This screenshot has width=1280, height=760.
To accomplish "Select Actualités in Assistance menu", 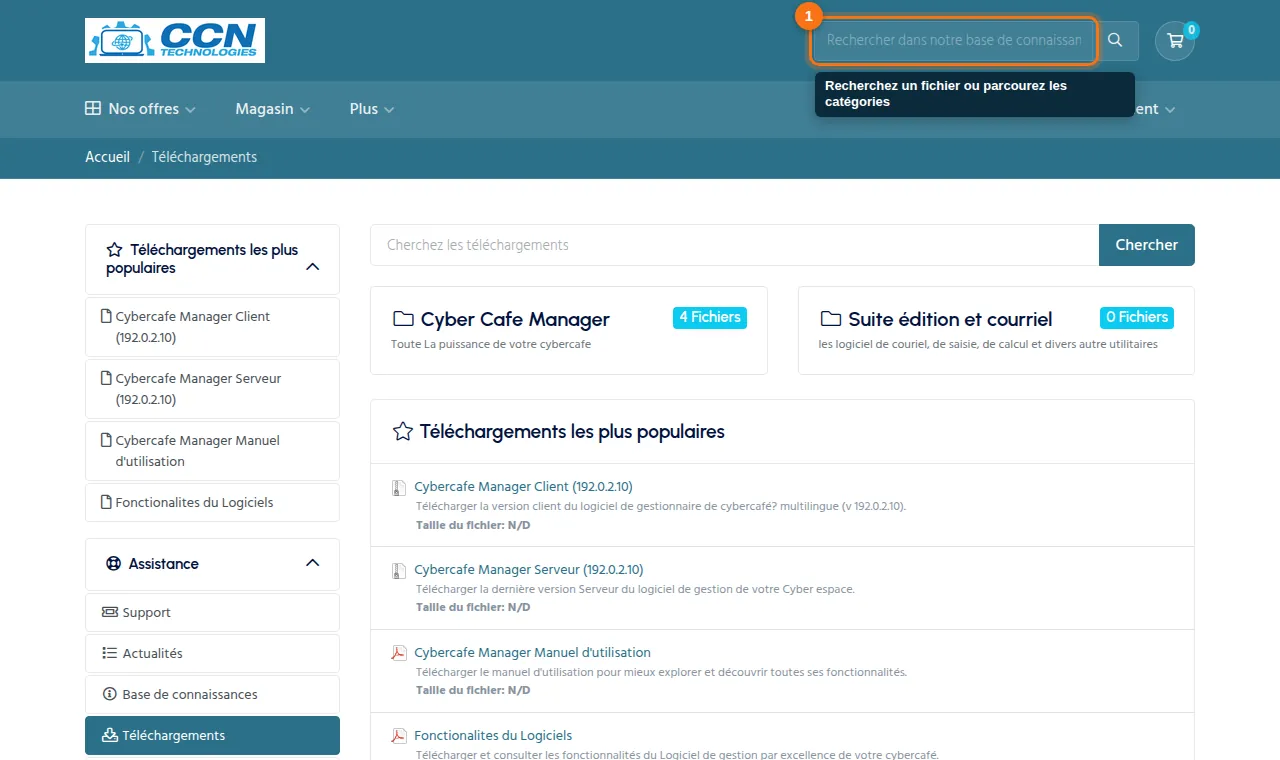I will (212, 653).
